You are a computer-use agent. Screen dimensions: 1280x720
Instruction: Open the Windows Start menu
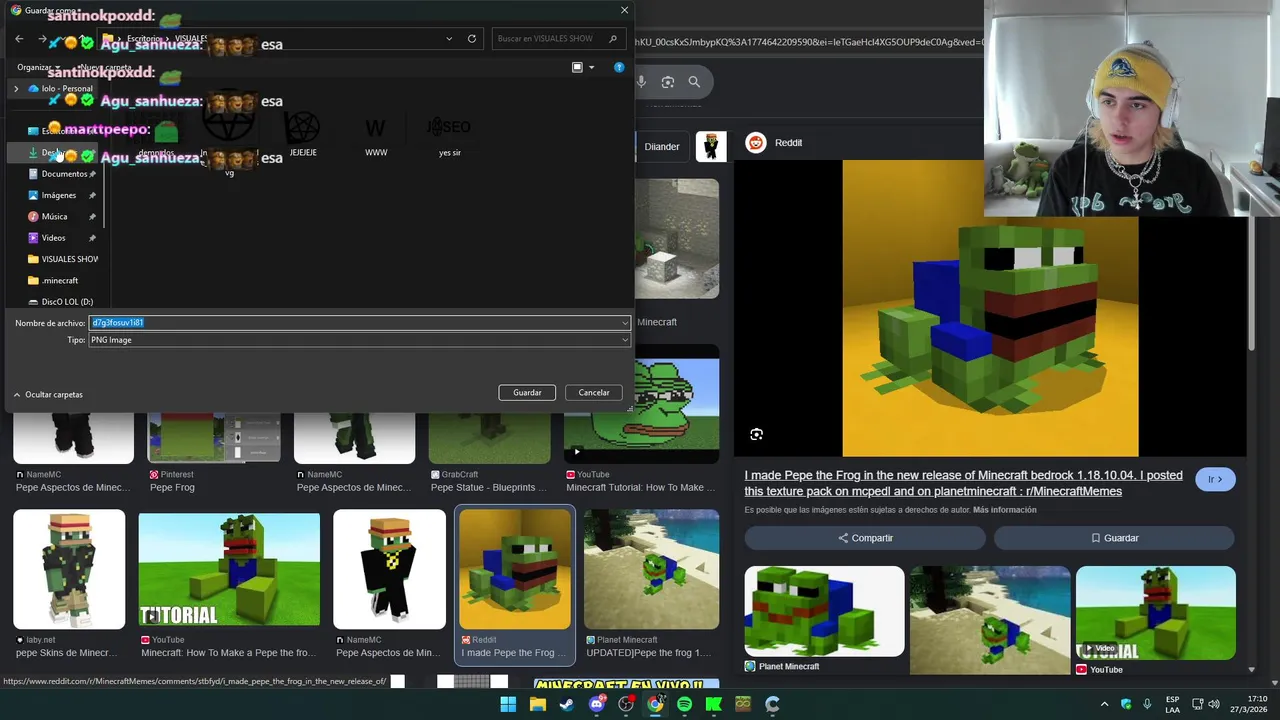click(x=508, y=704)
